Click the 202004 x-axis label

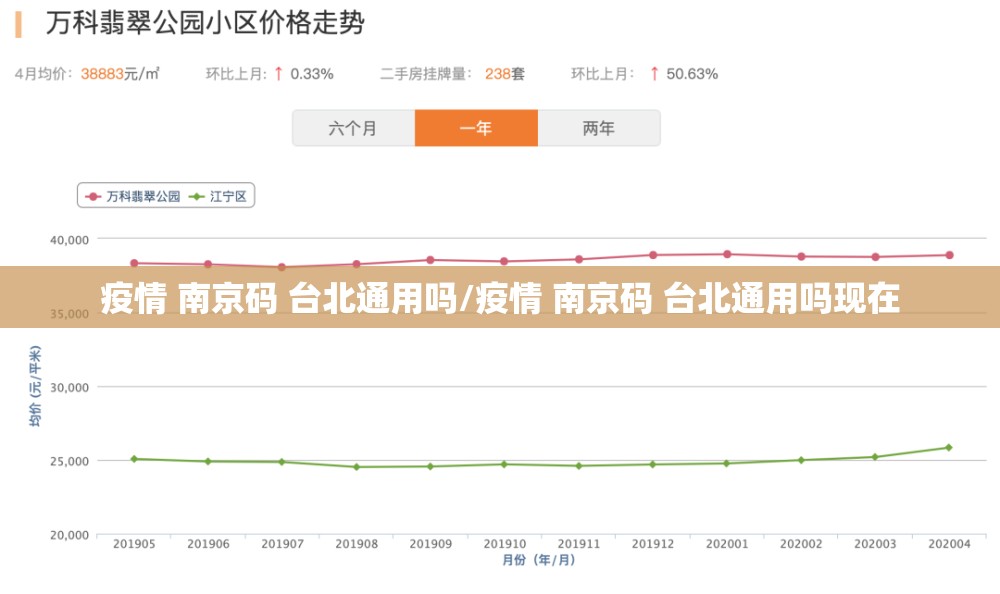point(949,544)
